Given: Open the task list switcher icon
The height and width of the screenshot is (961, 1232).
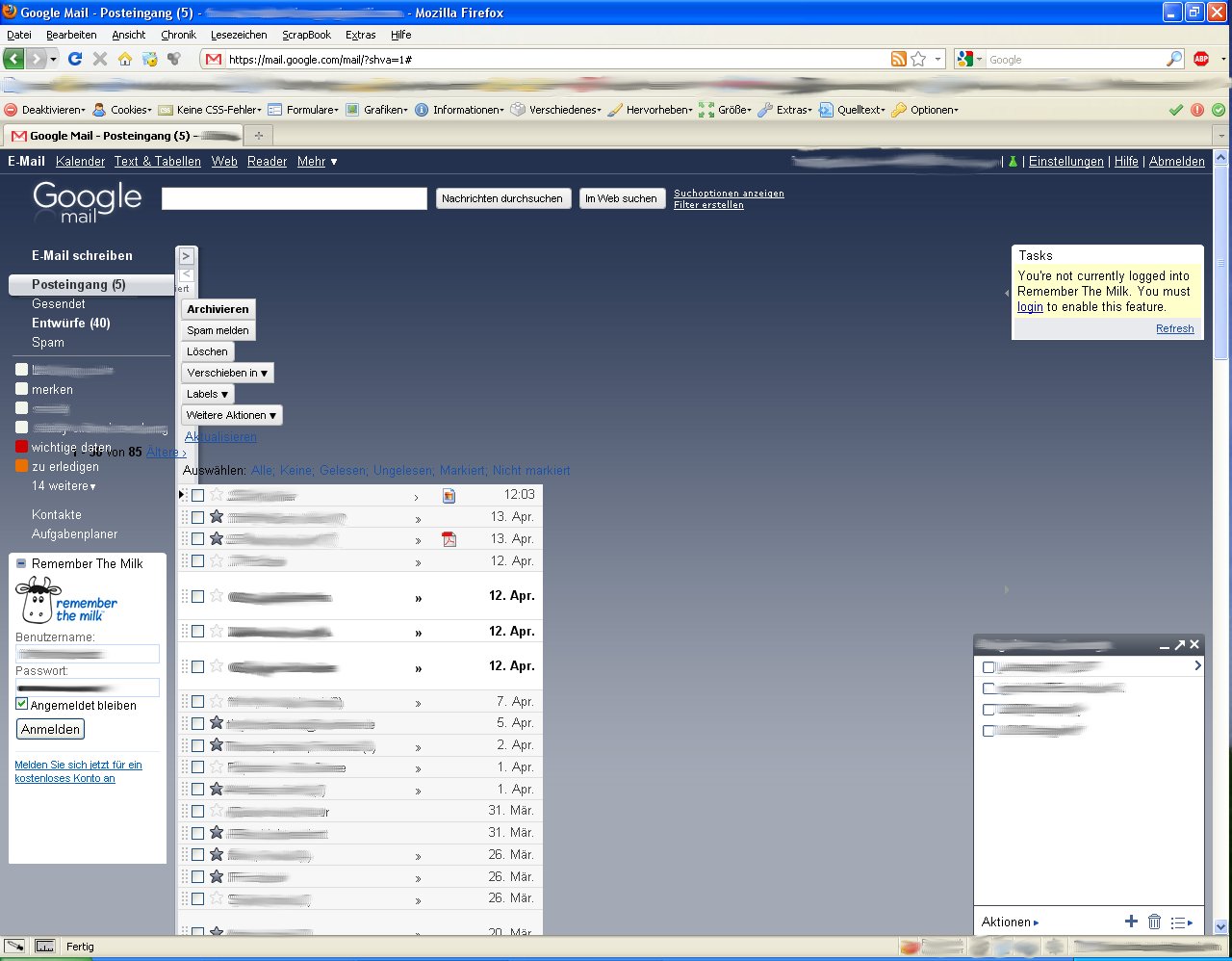Looking at the screenshot, I should (x=1181, y=922).
